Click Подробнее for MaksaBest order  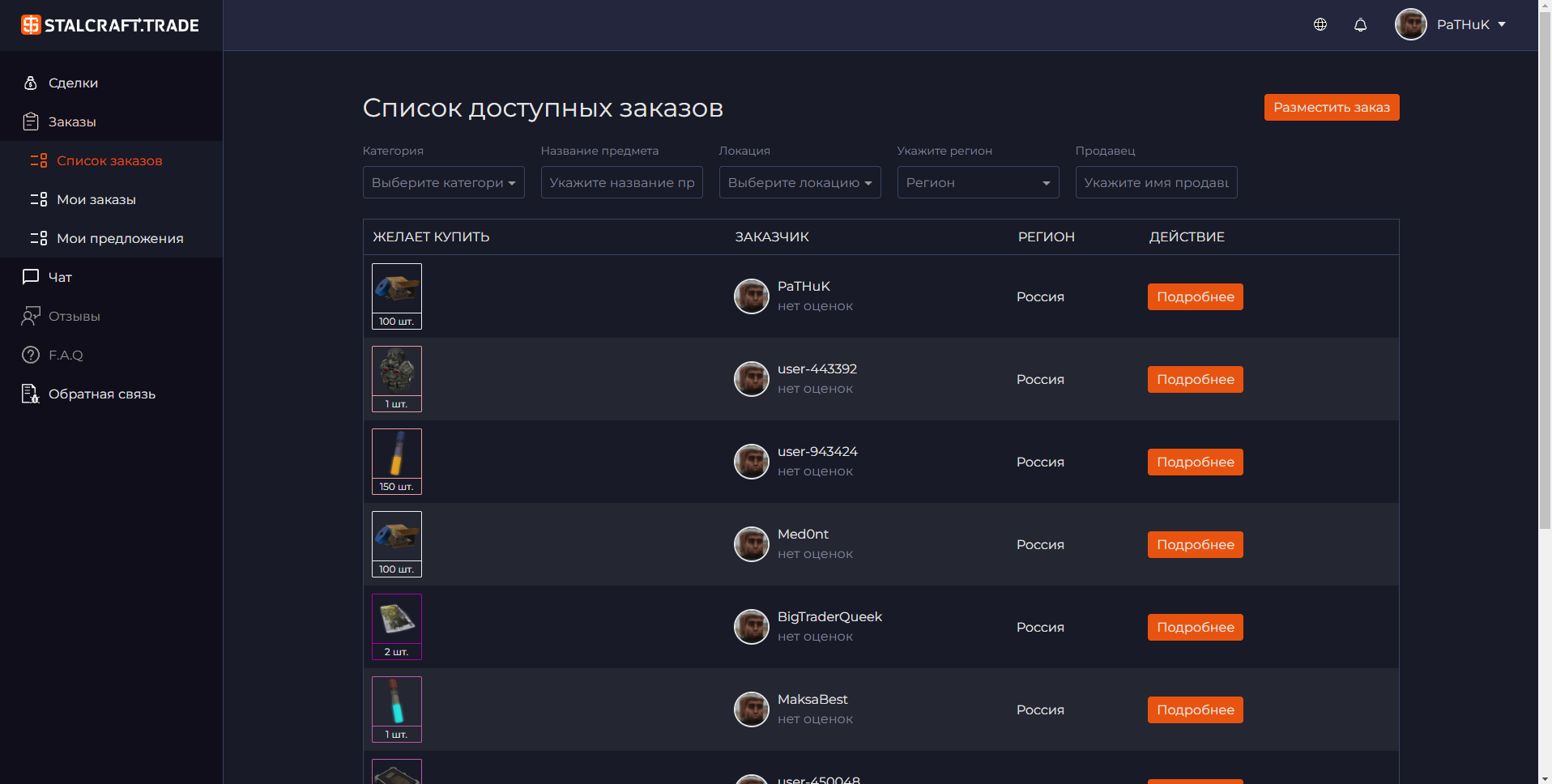point(1196,709)
